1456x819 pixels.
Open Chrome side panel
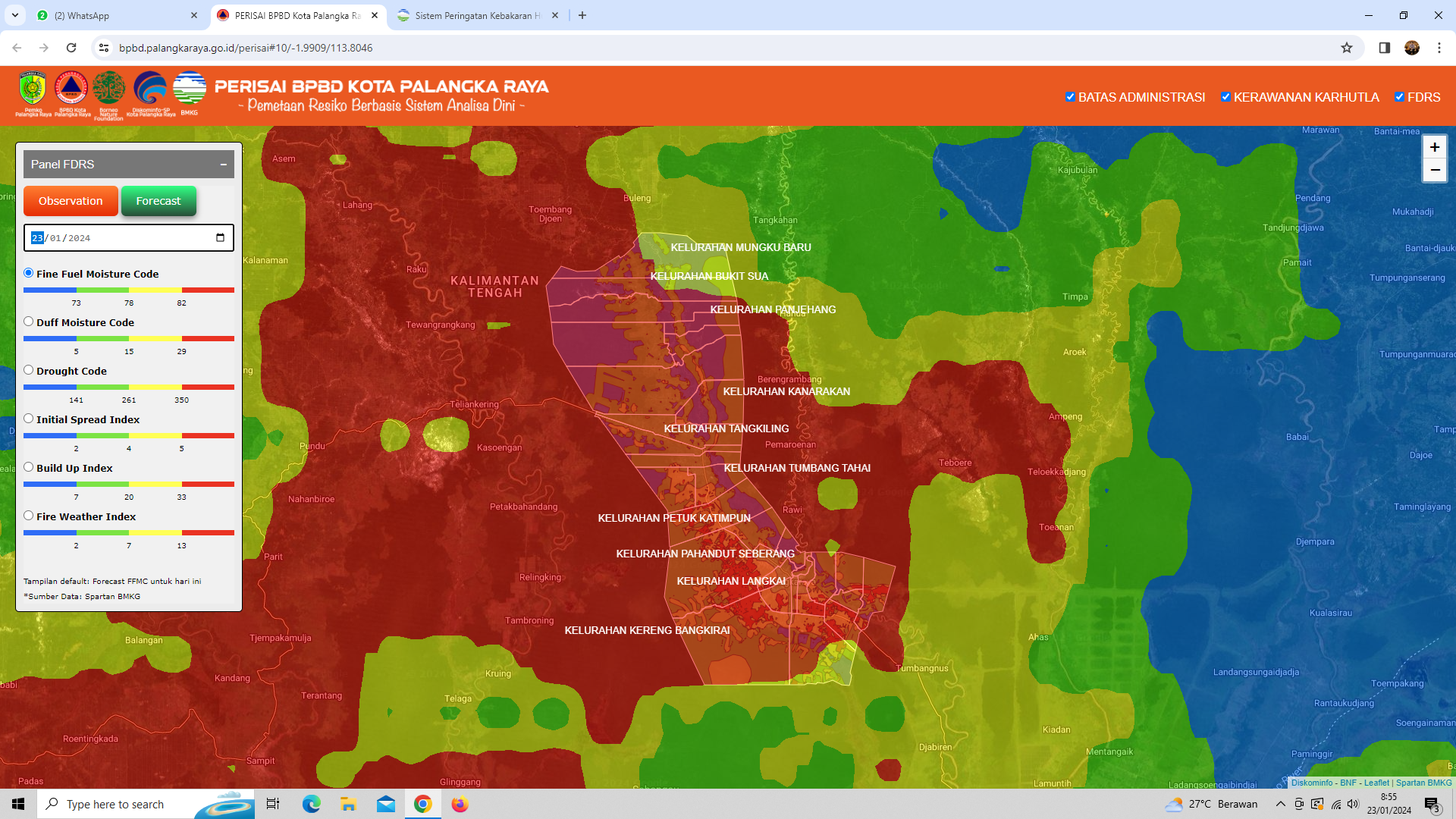tap(1384, 48)
